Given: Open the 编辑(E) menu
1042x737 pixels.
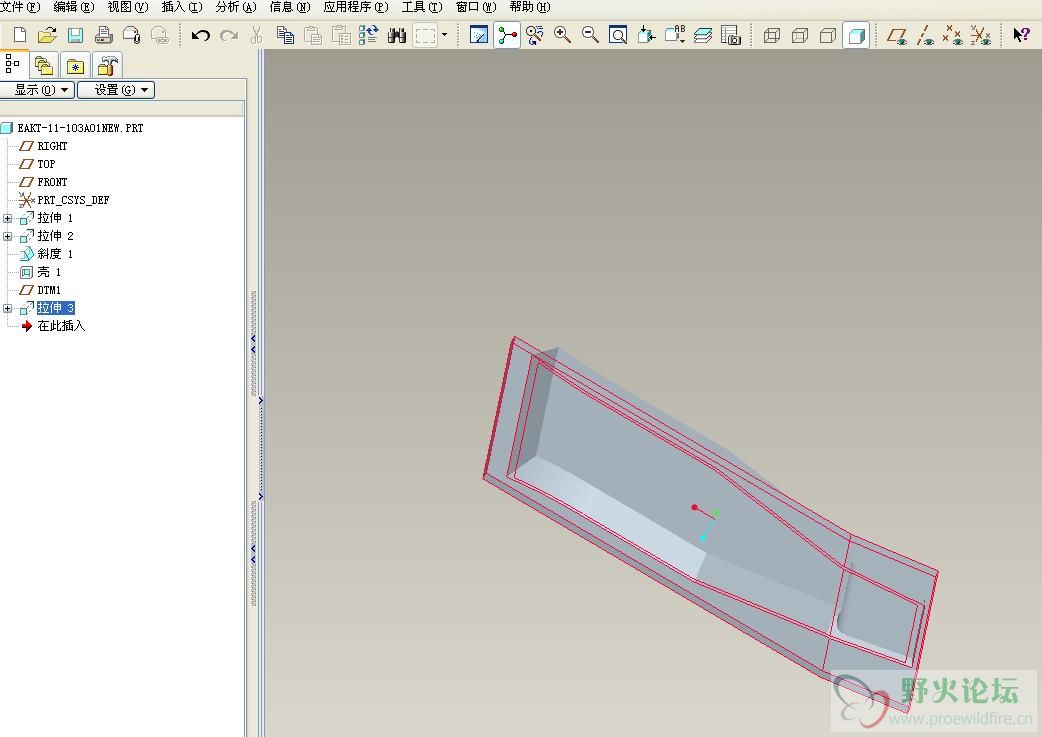Looking at the screenshot, I should click(74, 7).
